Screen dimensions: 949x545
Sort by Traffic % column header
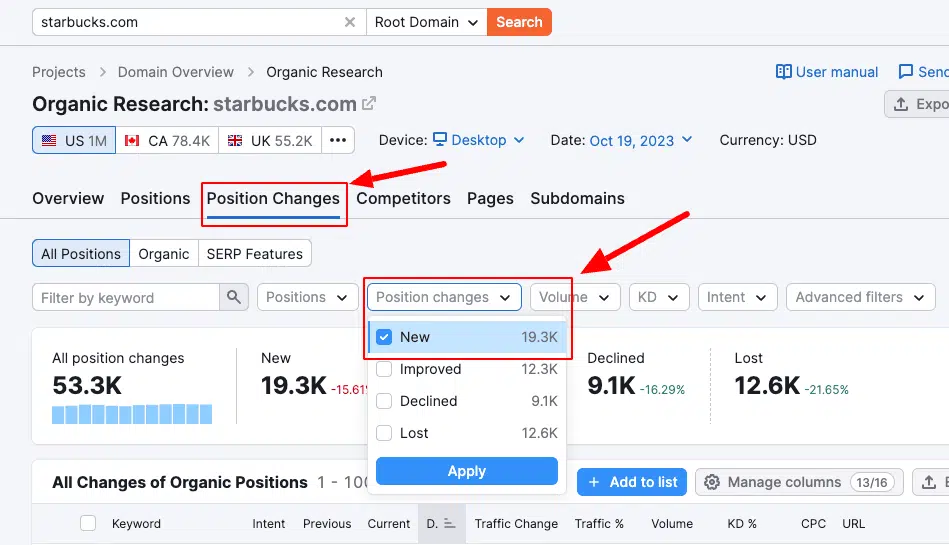(599, 524)
